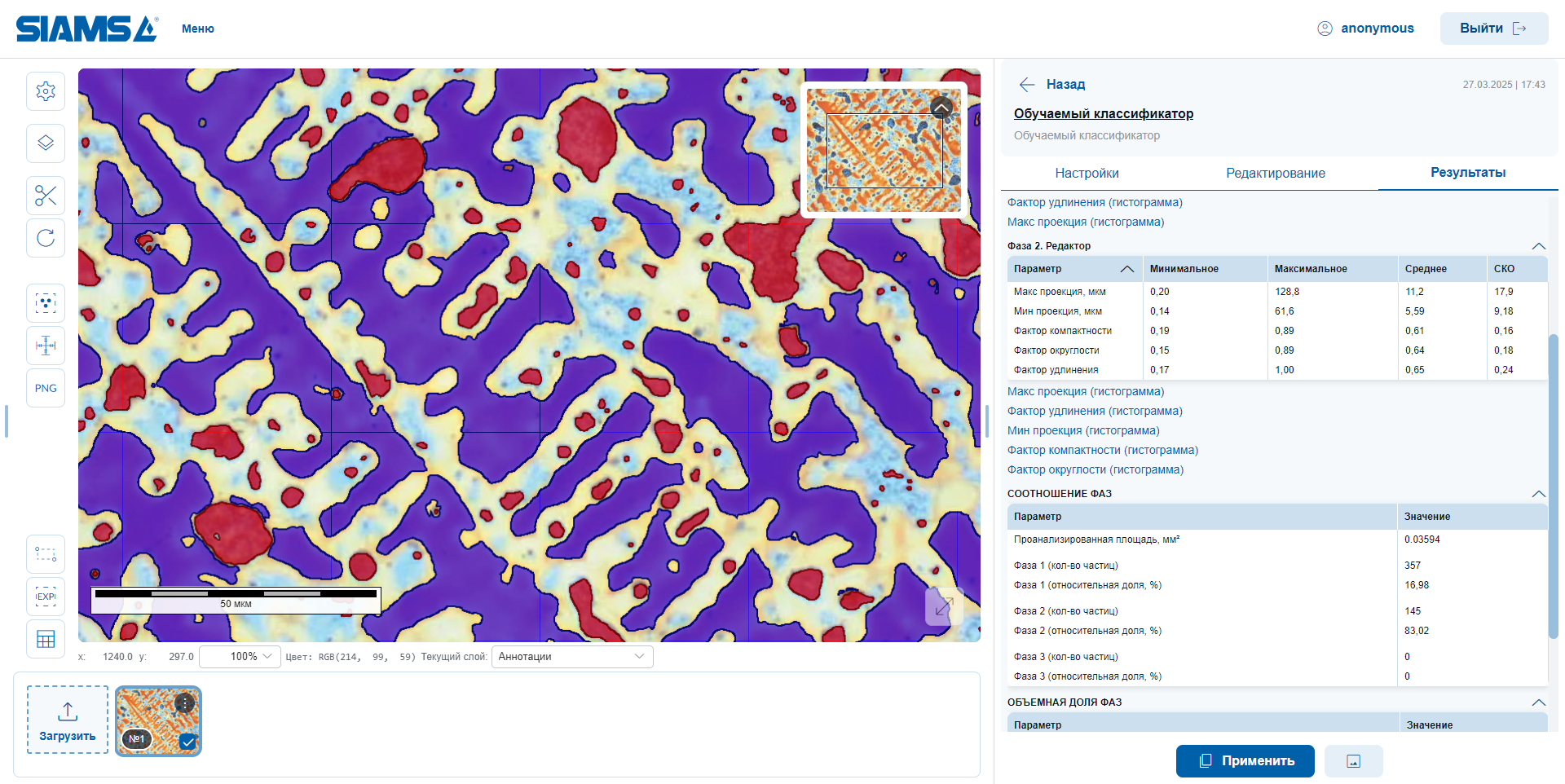This screenshot has width=1565, height=784.
Task: Click the rotate/refresh arrow tool
Action: 46,238
